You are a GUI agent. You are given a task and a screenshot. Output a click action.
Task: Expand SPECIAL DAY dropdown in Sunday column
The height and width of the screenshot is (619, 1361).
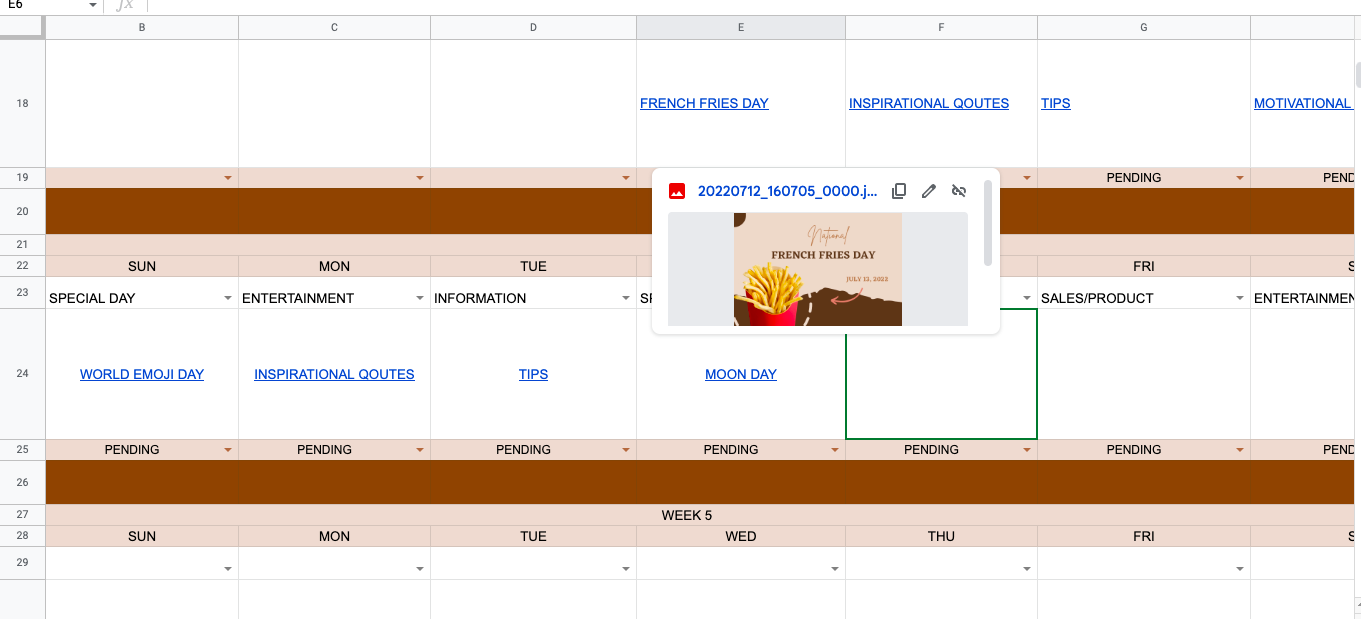click(x=228, y=298)
